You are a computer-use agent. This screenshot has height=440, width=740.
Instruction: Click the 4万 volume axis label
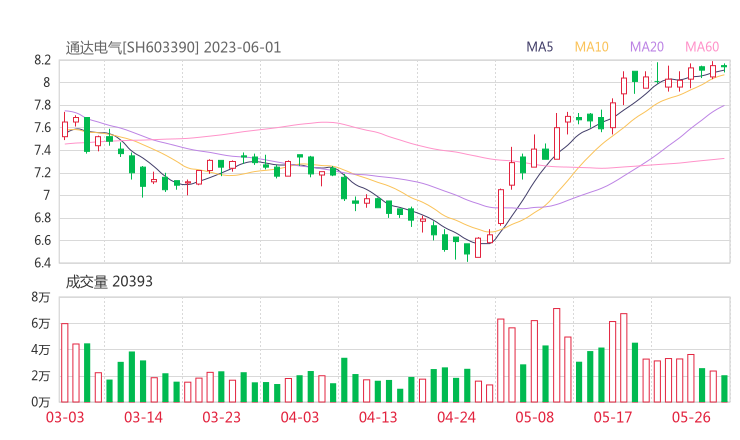41,350
